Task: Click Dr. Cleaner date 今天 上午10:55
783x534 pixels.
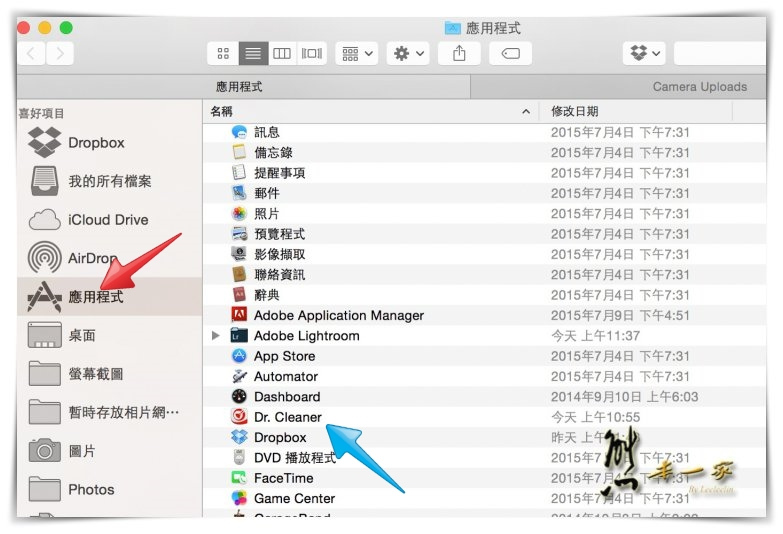Action: tap(595, 417)
